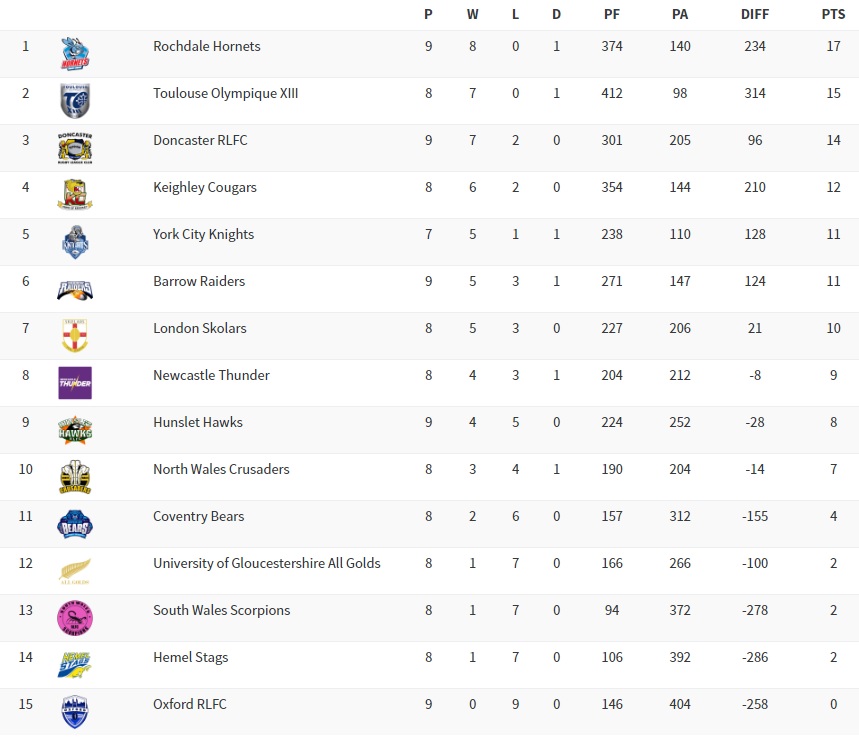This screenshot has width=859, height=745.
Task: Sort standings by DIFF column header
Action: coord(755,14)
